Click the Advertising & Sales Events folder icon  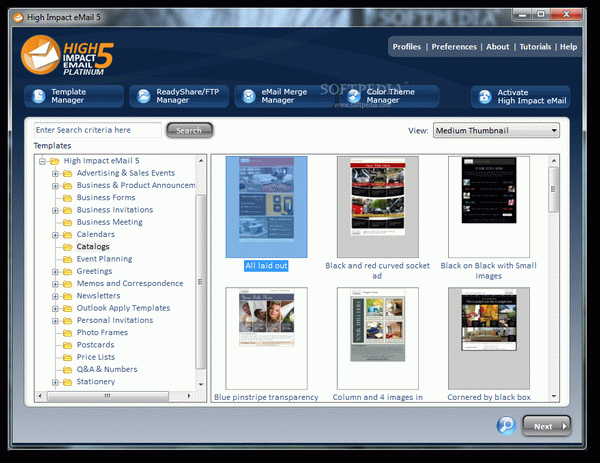pos(67,173)
